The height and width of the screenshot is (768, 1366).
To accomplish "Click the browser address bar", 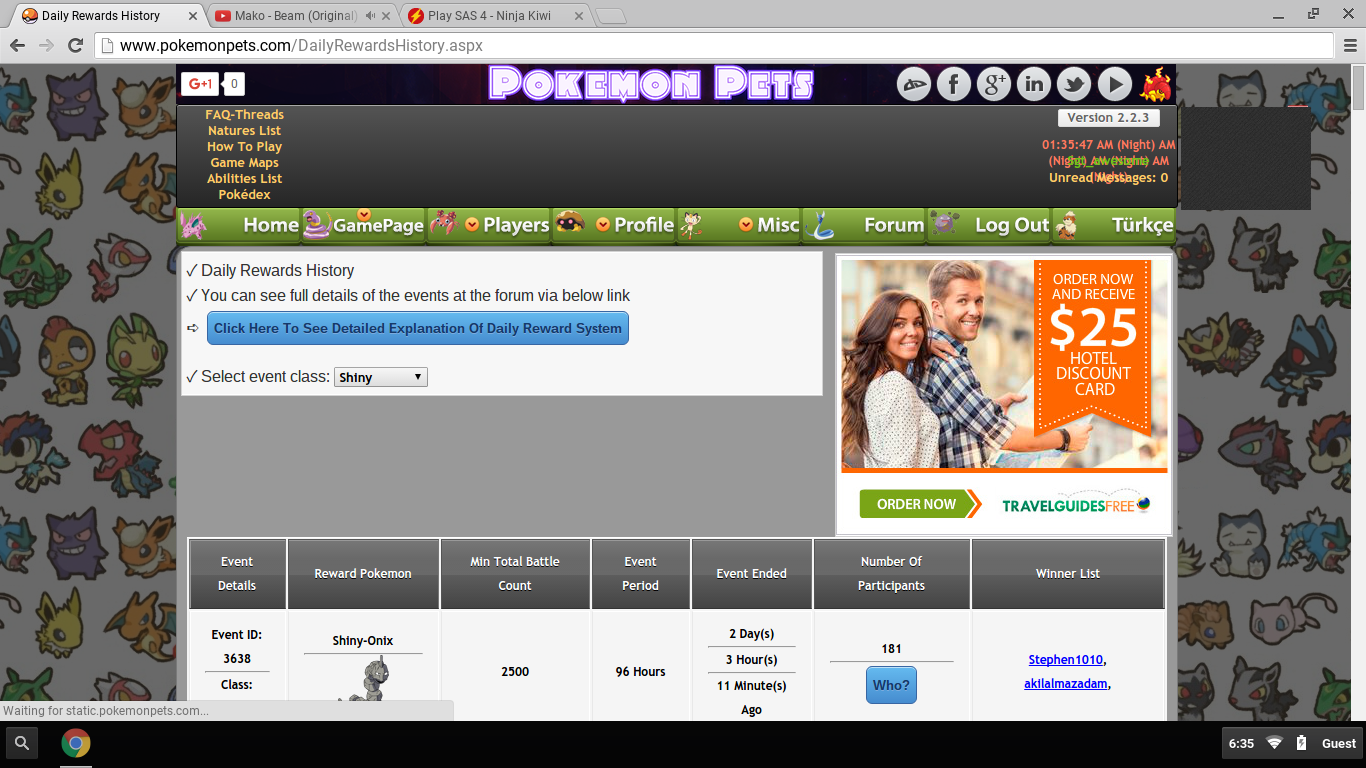I will point(700,46).
